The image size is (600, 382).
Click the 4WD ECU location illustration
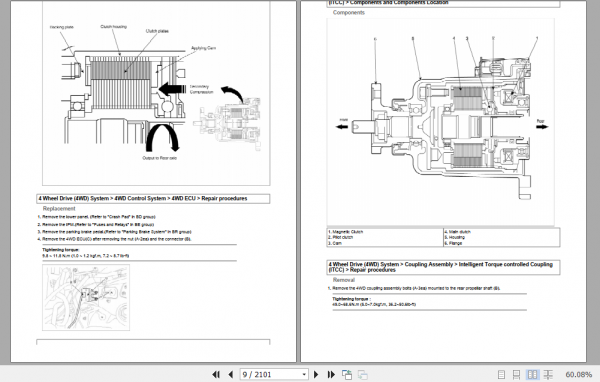point(86,297)
